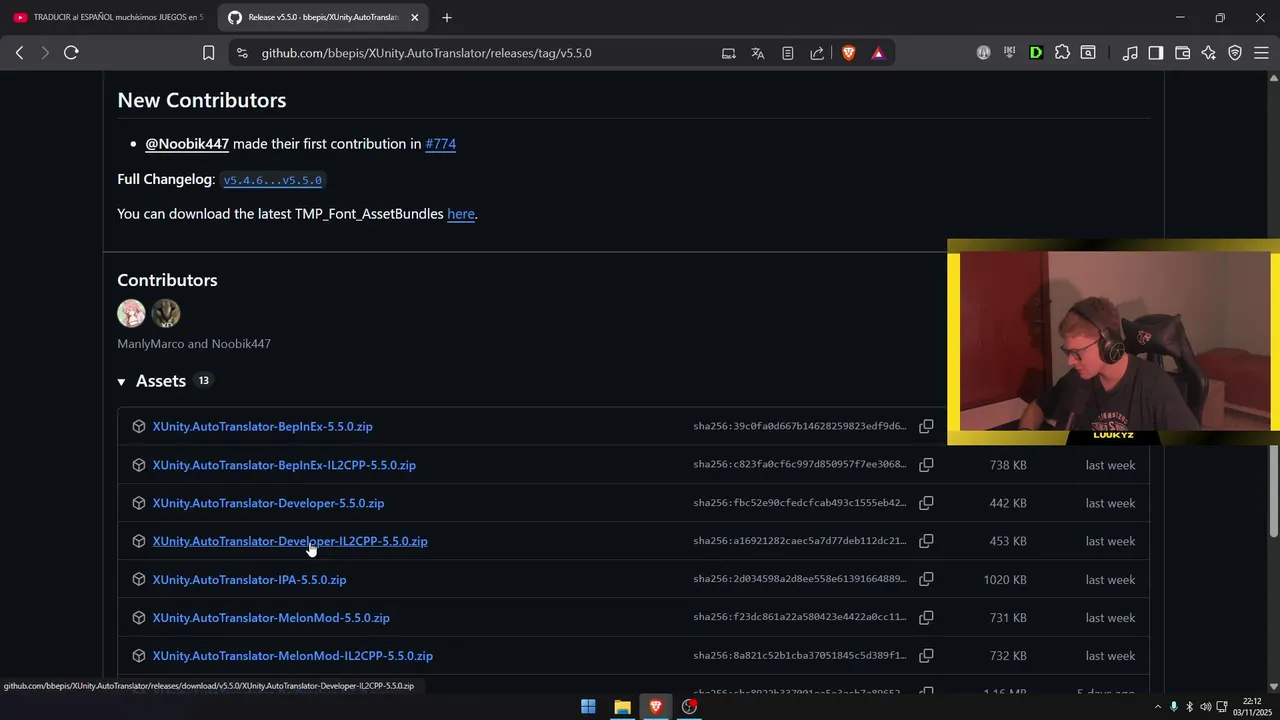Image resolution: width=1280 pixels, height=720 pixels.
Task: Open the music note playlist icon
Action: (1130, 53)
